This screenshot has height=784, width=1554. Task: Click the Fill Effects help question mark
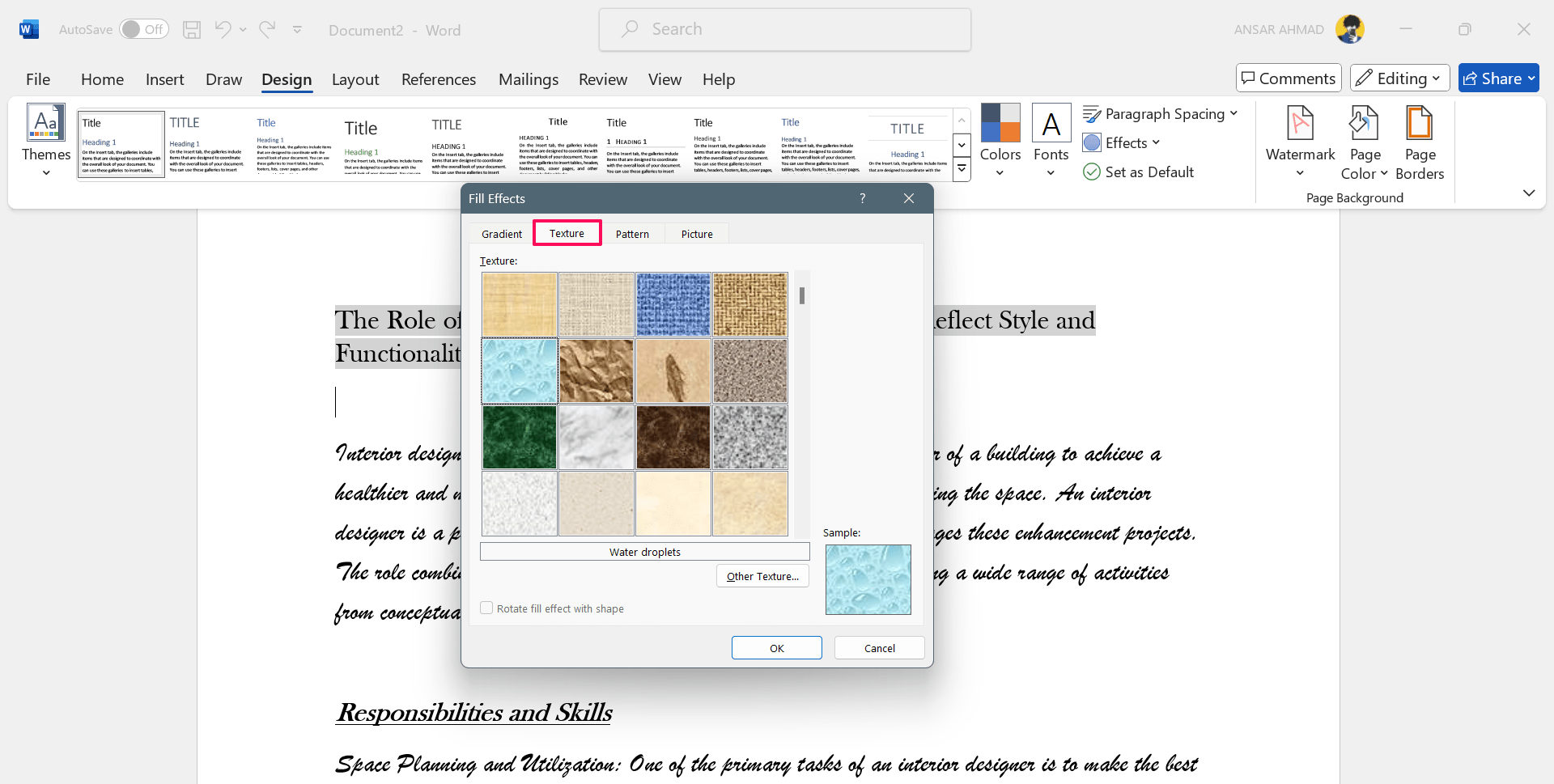[863, 199]
